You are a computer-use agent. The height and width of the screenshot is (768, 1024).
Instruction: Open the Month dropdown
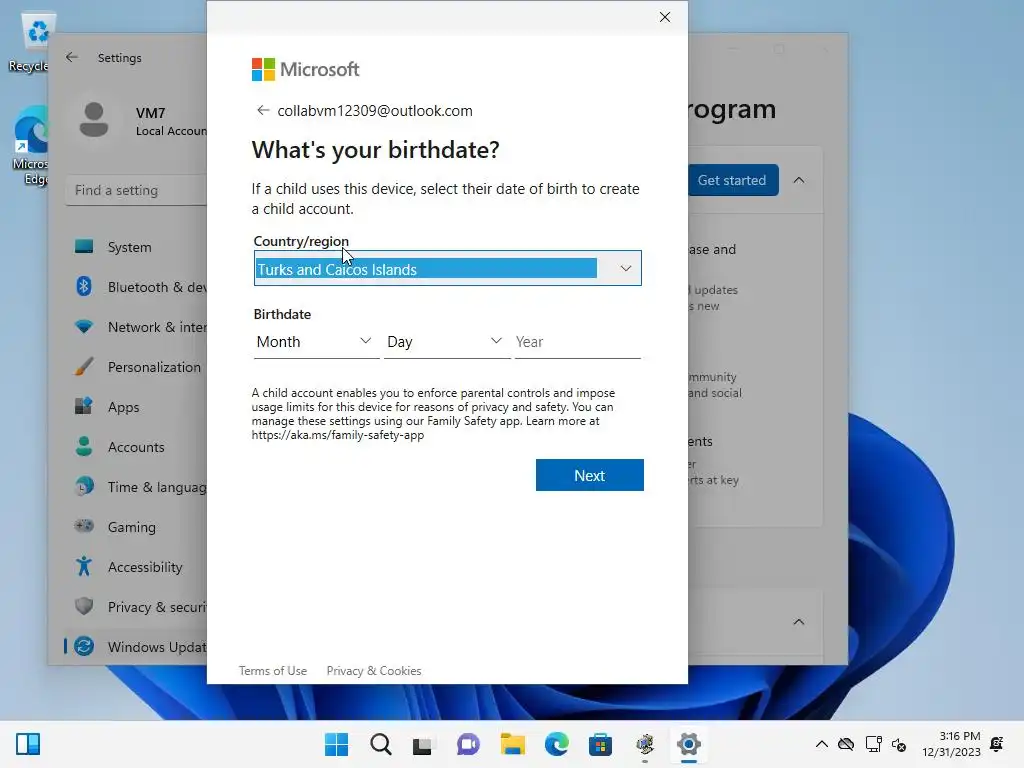pyautogui.click(x=315, y=342)
